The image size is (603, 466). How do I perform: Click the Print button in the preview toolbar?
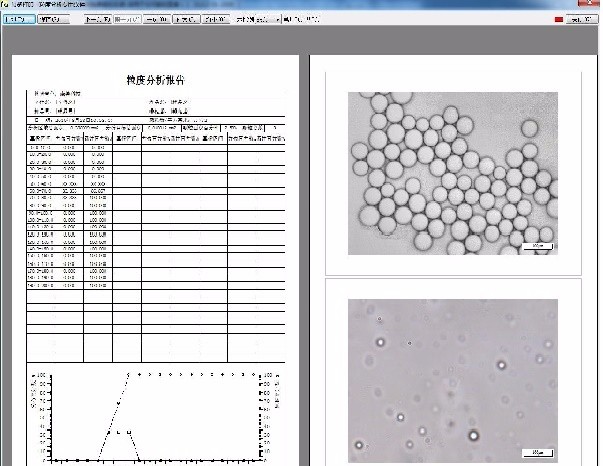point(20,18)
